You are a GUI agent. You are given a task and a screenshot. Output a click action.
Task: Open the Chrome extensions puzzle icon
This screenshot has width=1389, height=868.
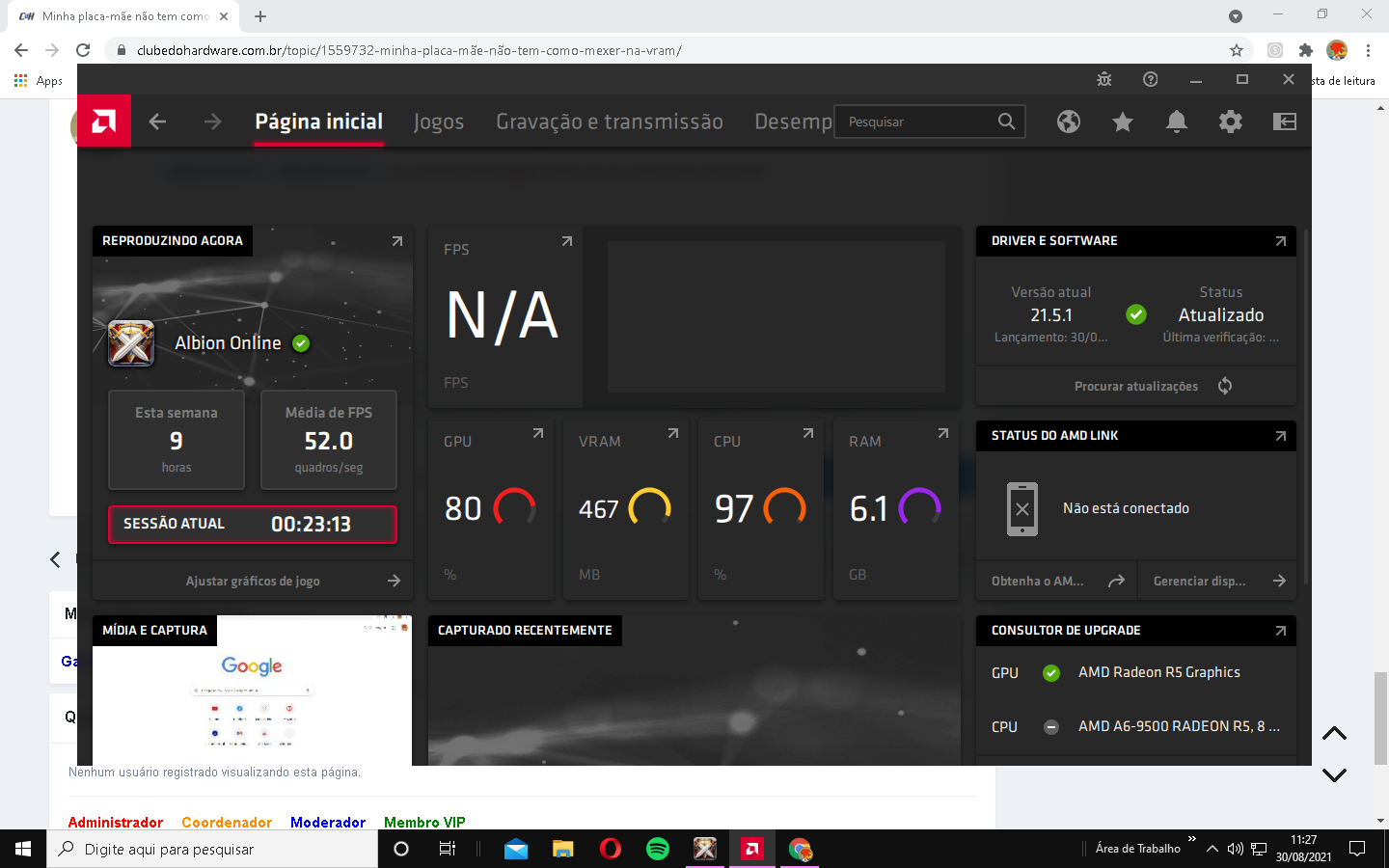point(1306,50)
